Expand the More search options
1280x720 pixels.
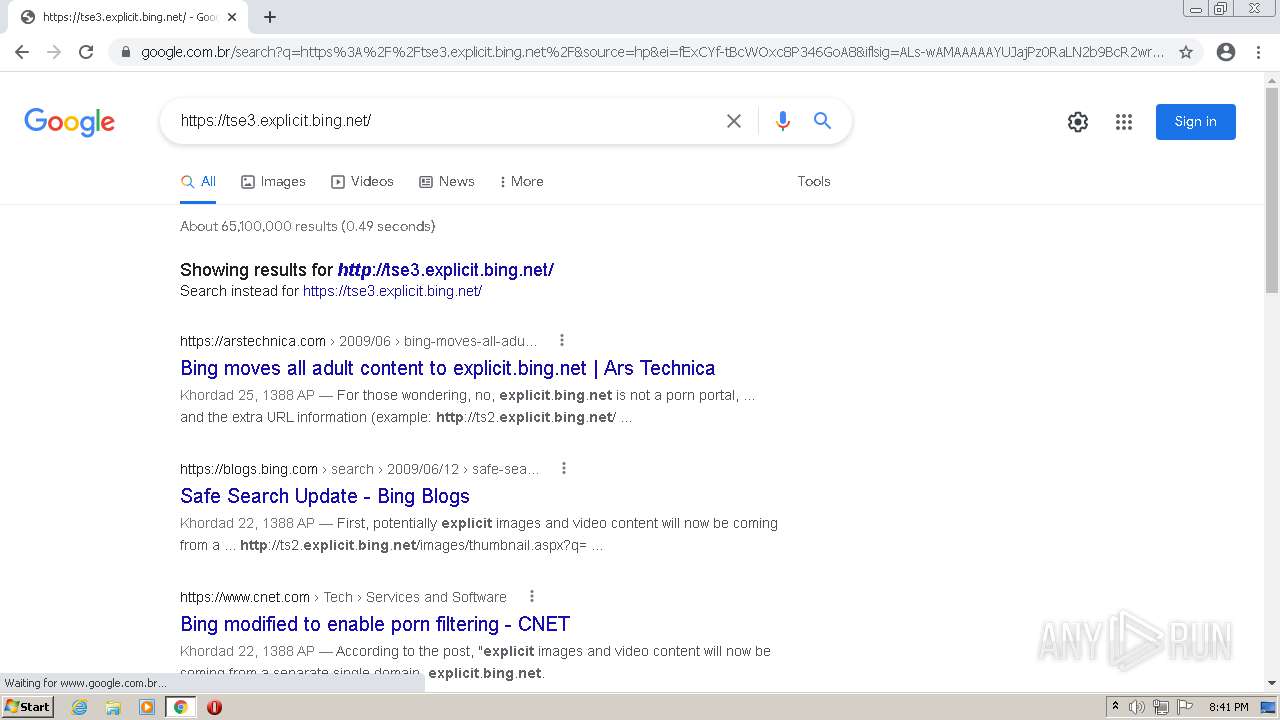(521, 182)
